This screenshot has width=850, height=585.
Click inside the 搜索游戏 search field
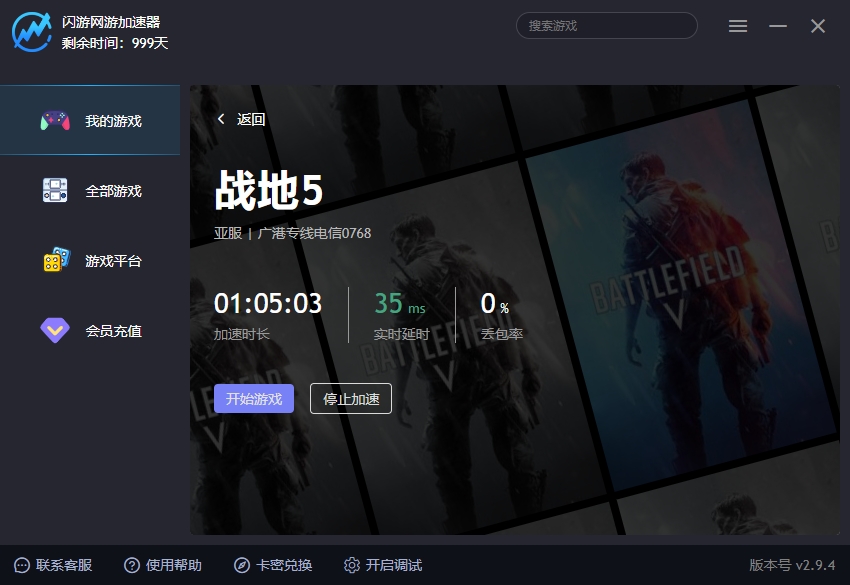coord(606,25)
